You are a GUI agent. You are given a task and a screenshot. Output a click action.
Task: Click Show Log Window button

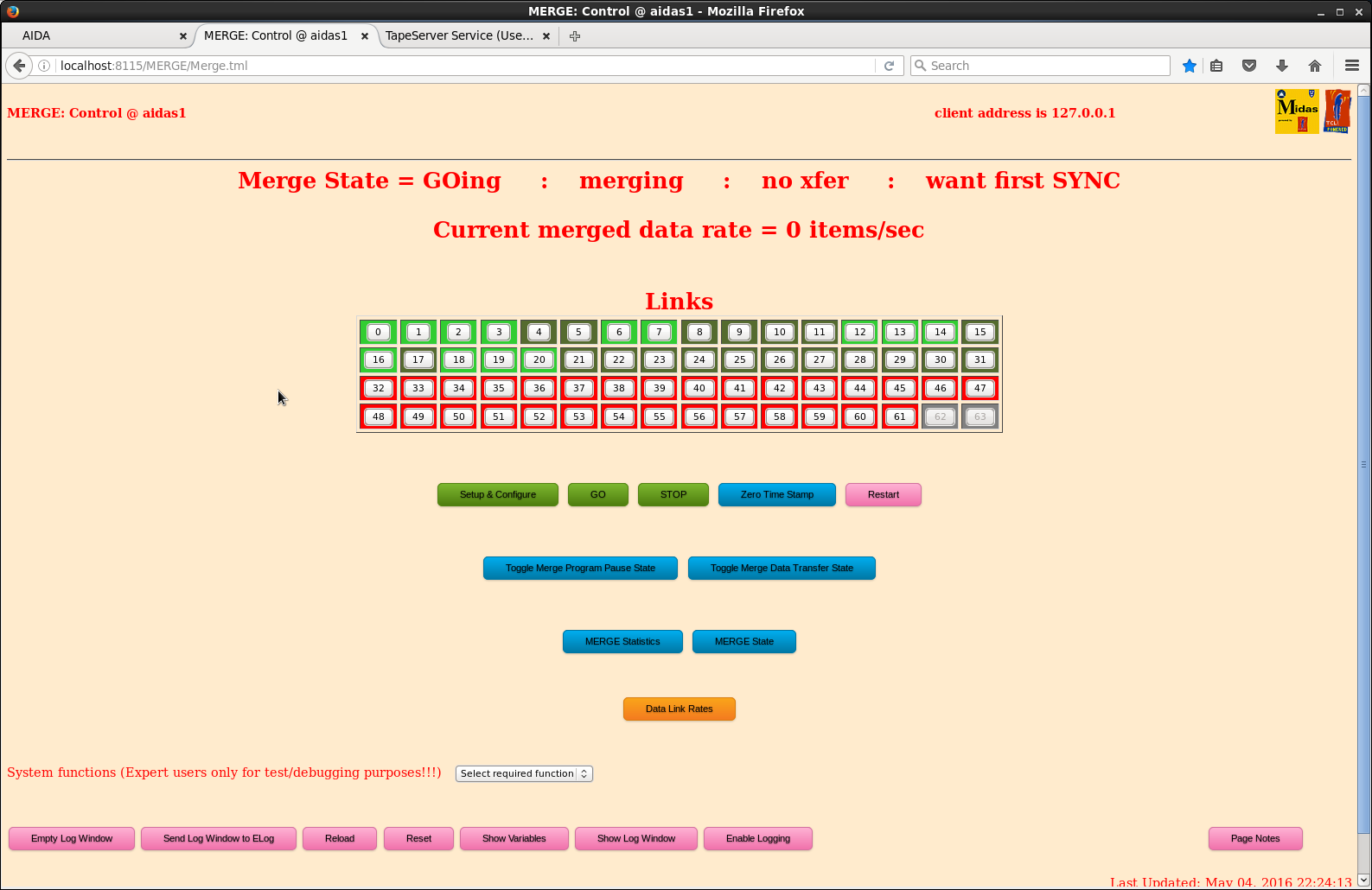[636, 838]
